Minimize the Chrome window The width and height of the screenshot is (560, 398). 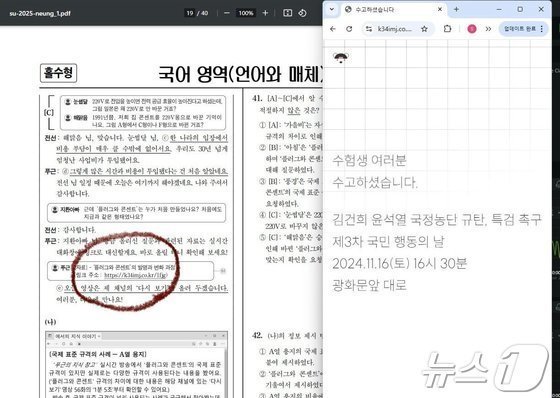(499, 9)
